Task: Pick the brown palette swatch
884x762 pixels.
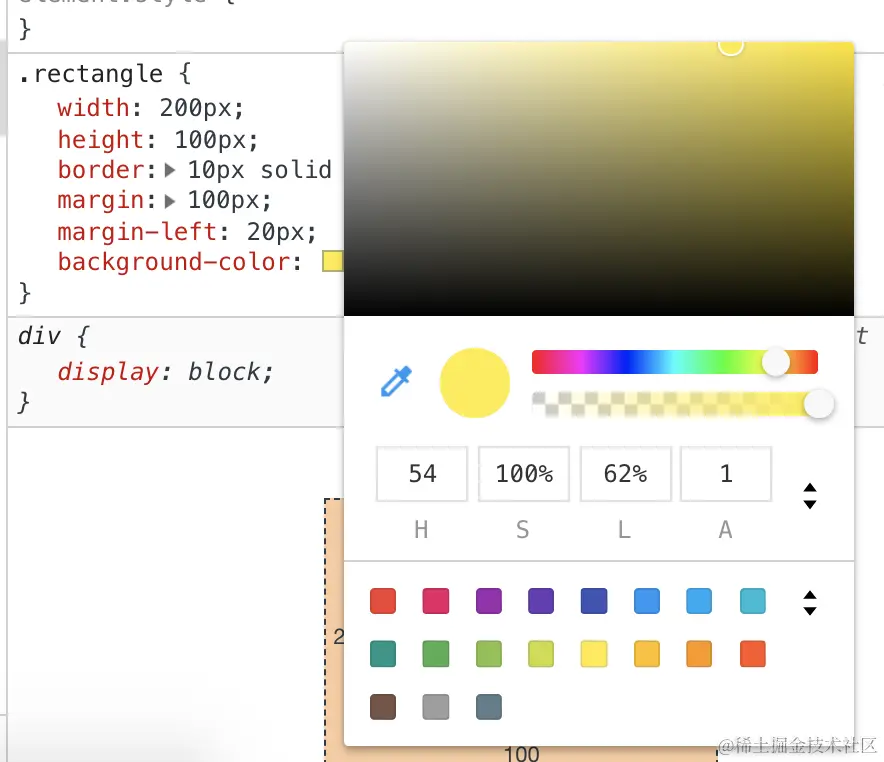Action: click(383, 707)
